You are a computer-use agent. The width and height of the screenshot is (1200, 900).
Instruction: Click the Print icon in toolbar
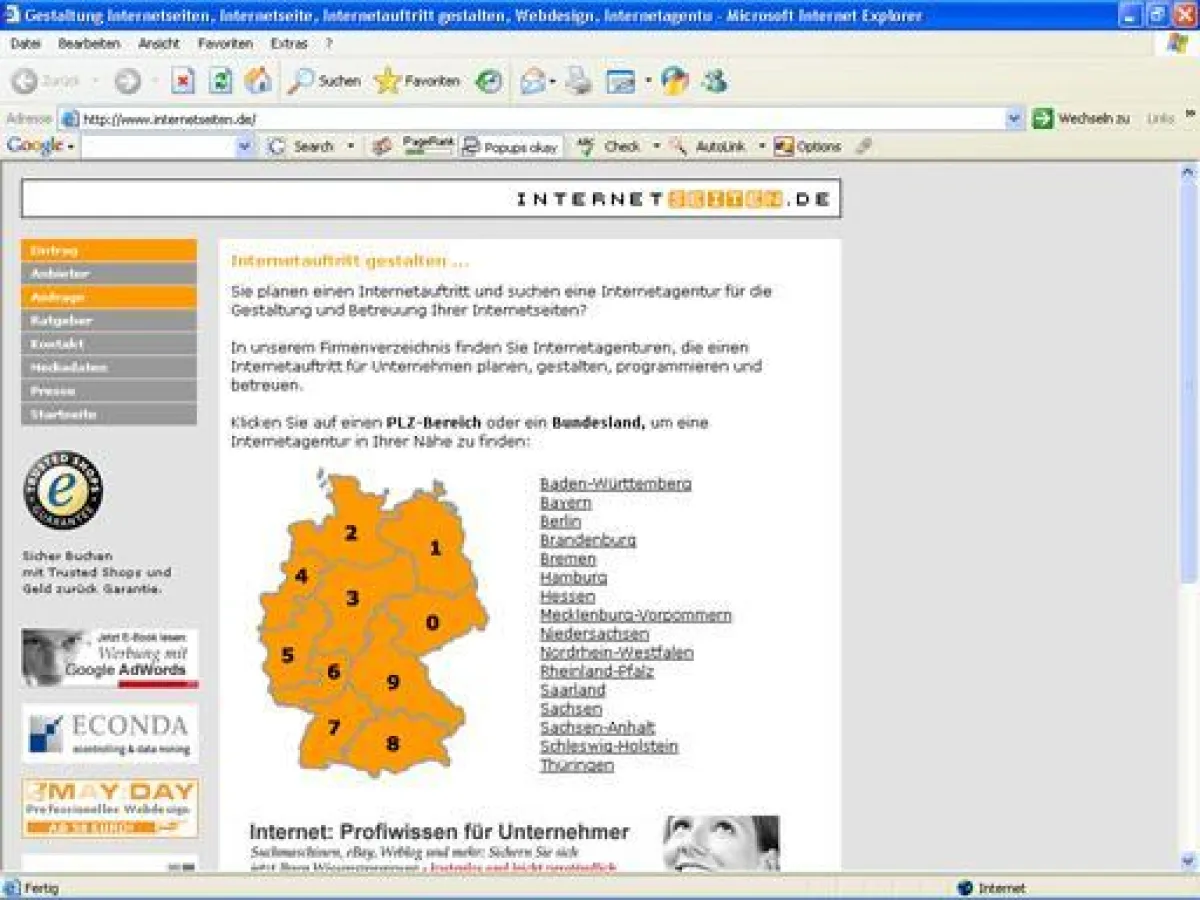pyautogui.click(x=579, y=81)
